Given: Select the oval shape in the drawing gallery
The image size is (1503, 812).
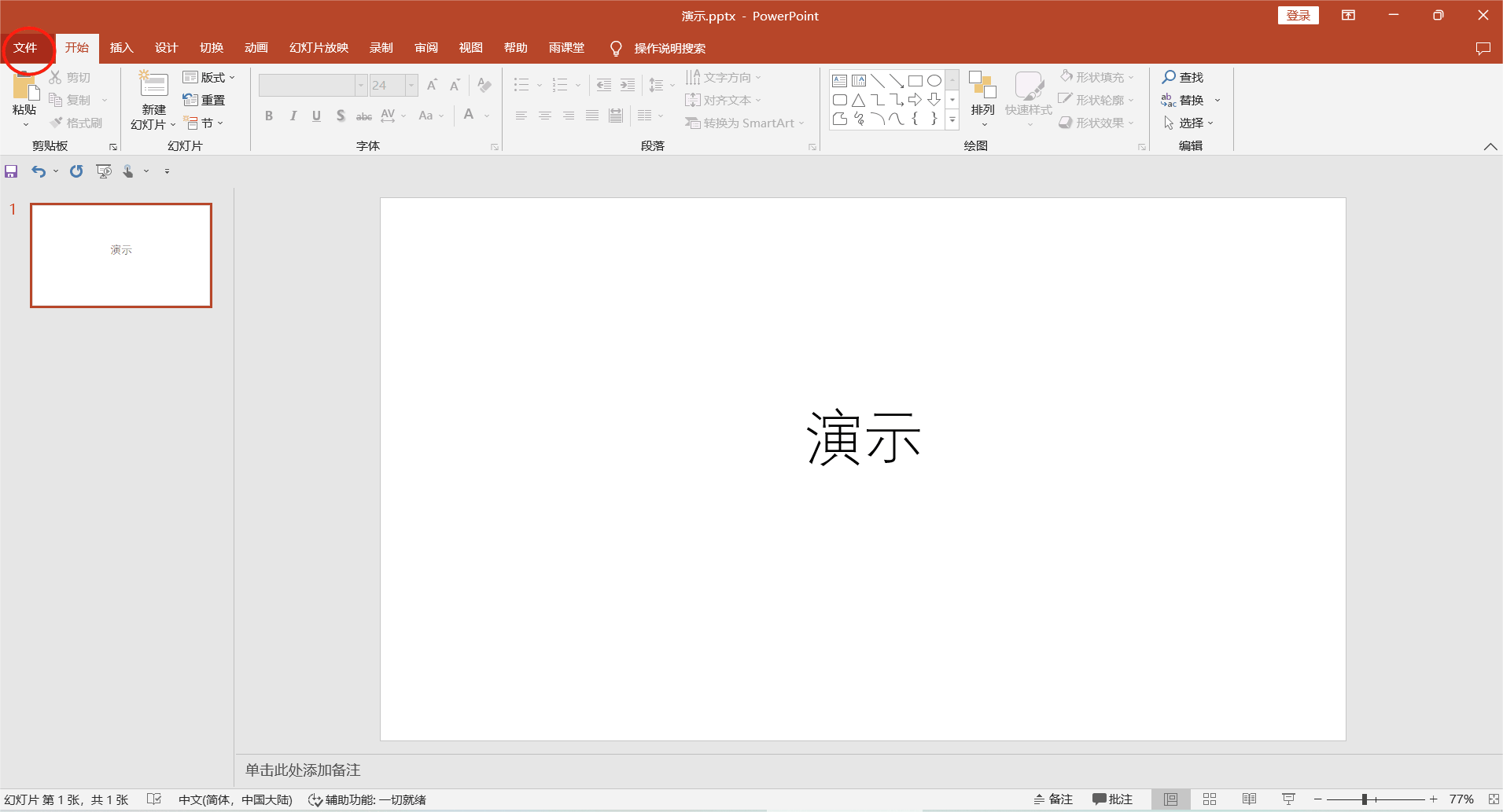Looking at the screenshot, I should [933, 80].
